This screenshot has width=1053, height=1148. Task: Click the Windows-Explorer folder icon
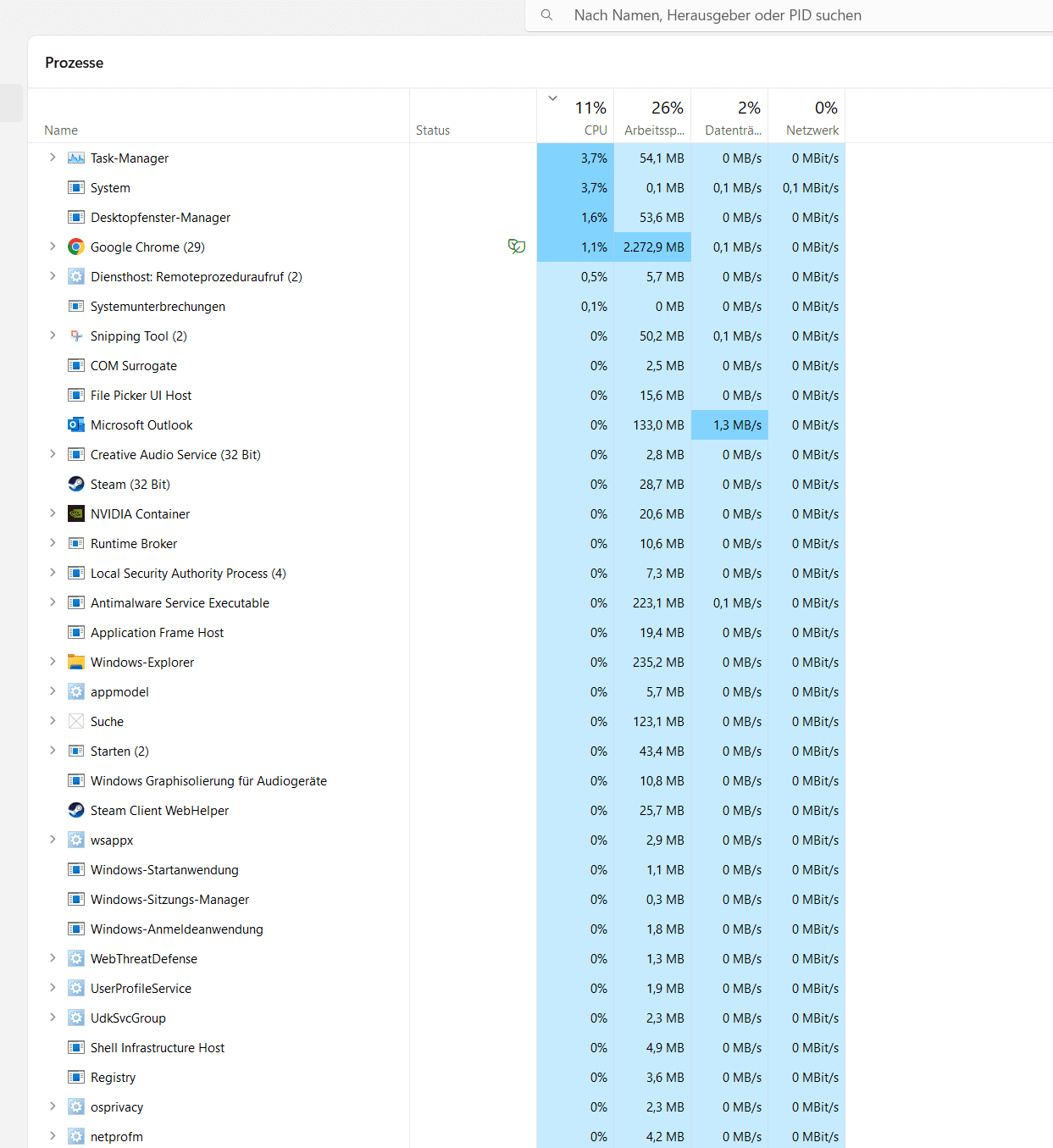pos(76,663)
